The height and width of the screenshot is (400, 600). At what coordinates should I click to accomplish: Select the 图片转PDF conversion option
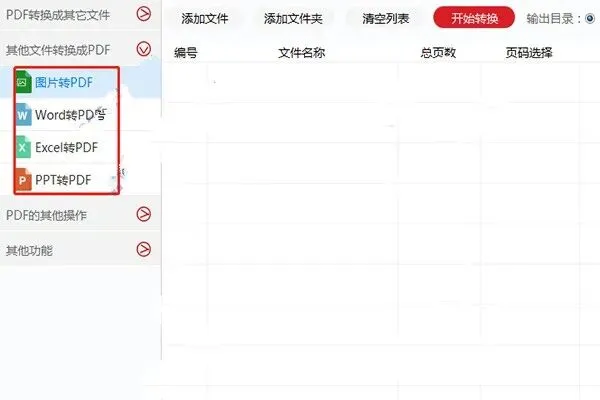coord(64,82)
